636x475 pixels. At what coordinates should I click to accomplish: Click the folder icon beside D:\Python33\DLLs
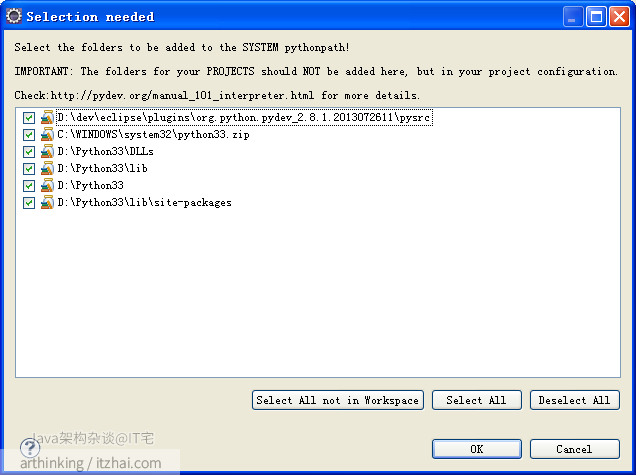(47, 152)
